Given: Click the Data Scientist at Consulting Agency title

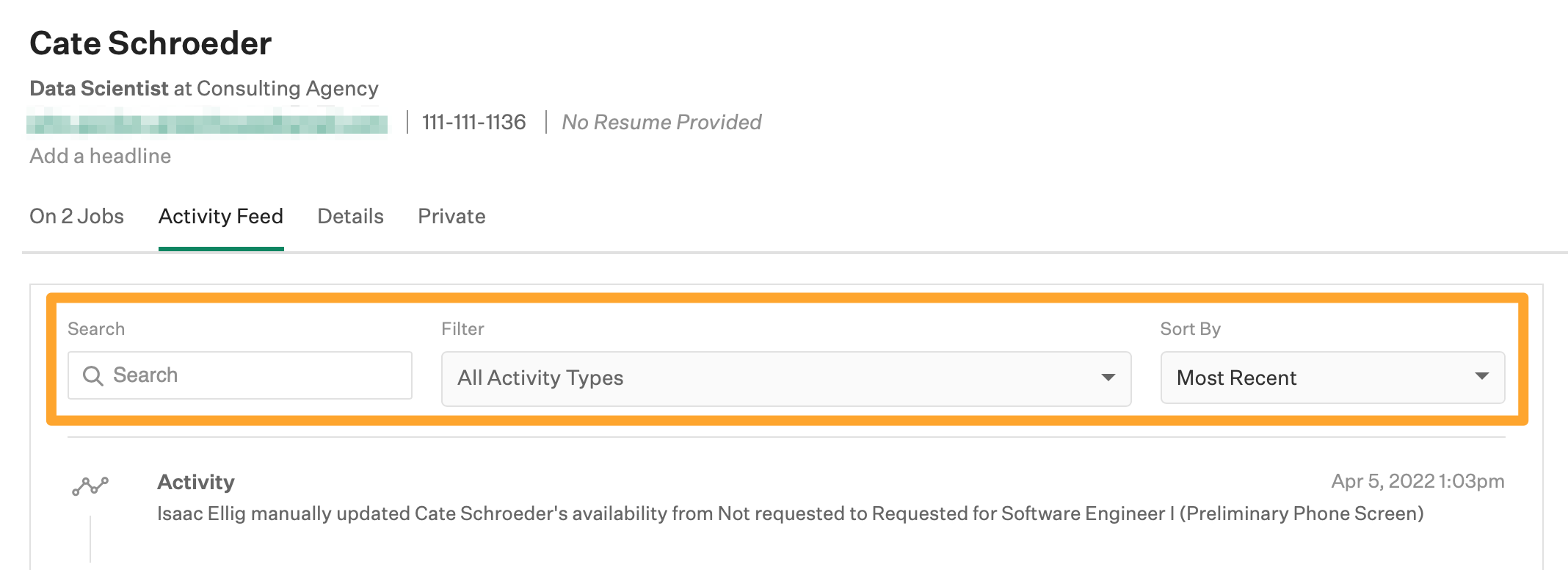Looking at the screenshot, I should (x=204, y=89).
